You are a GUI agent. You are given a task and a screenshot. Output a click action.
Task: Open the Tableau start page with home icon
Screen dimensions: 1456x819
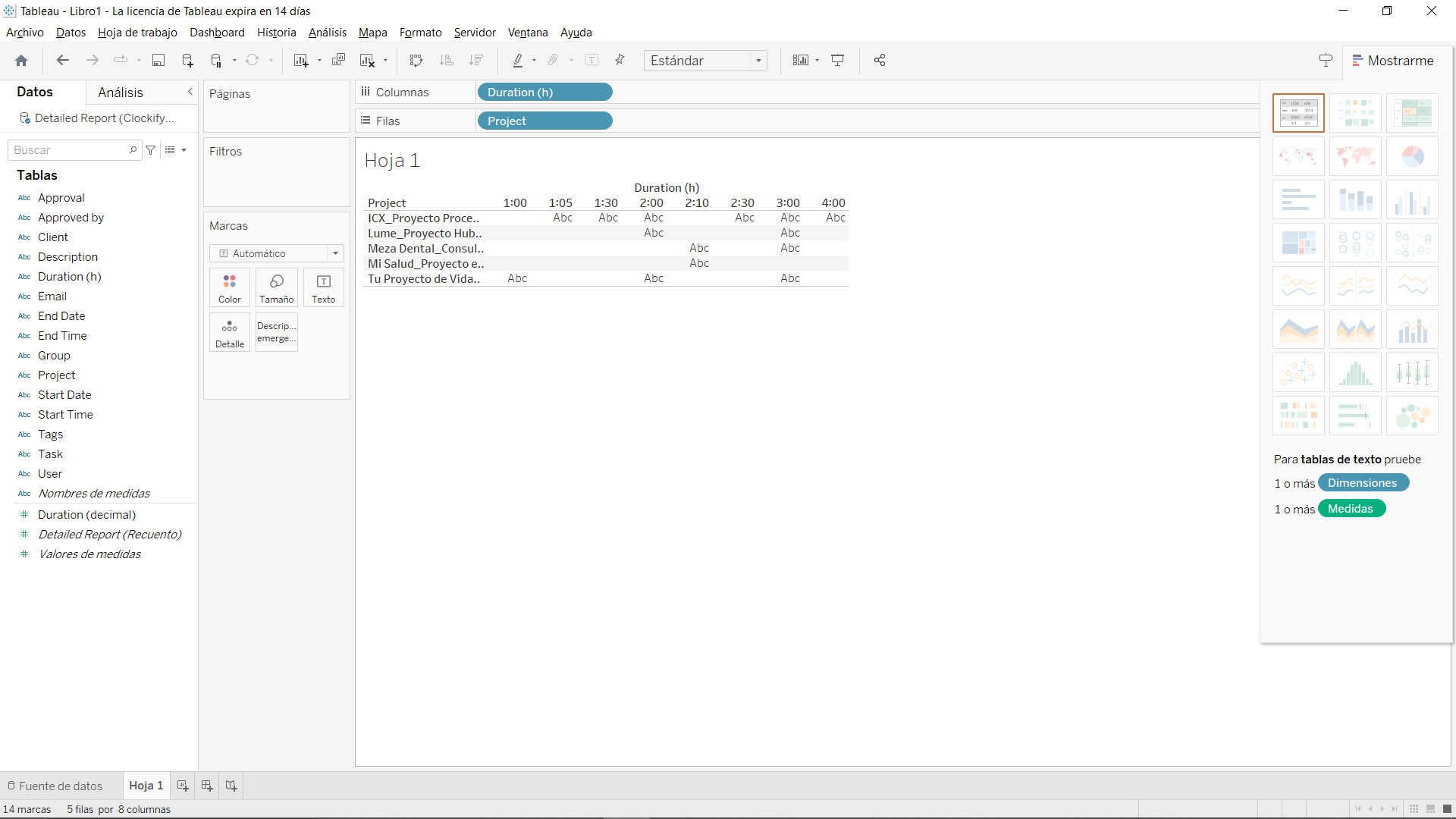tap(21, 60)
